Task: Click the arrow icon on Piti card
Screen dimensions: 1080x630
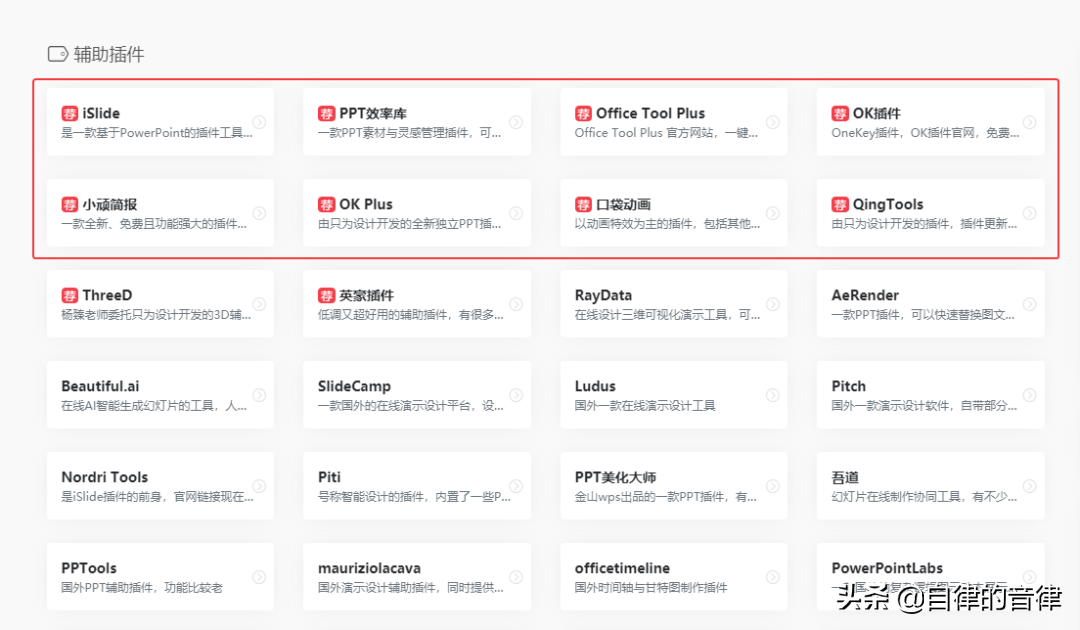Action: click(x=516, y=485)
